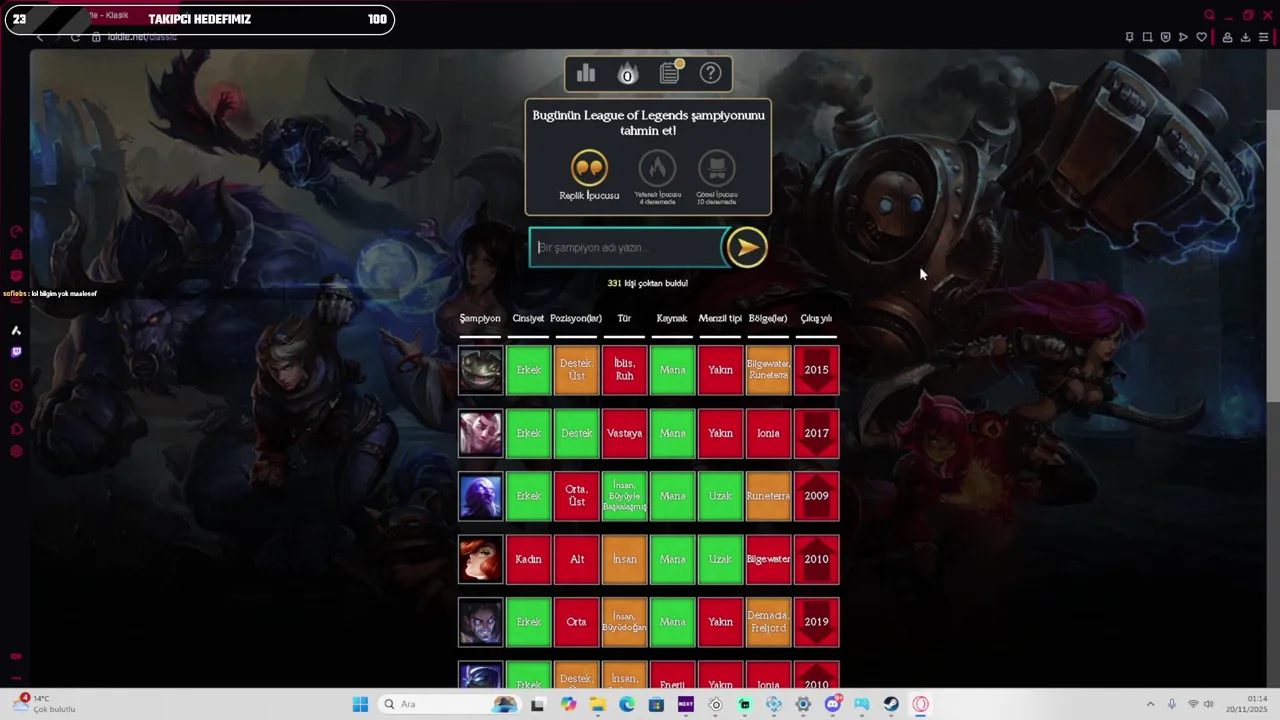Click the 2009 release year cell

816,496
